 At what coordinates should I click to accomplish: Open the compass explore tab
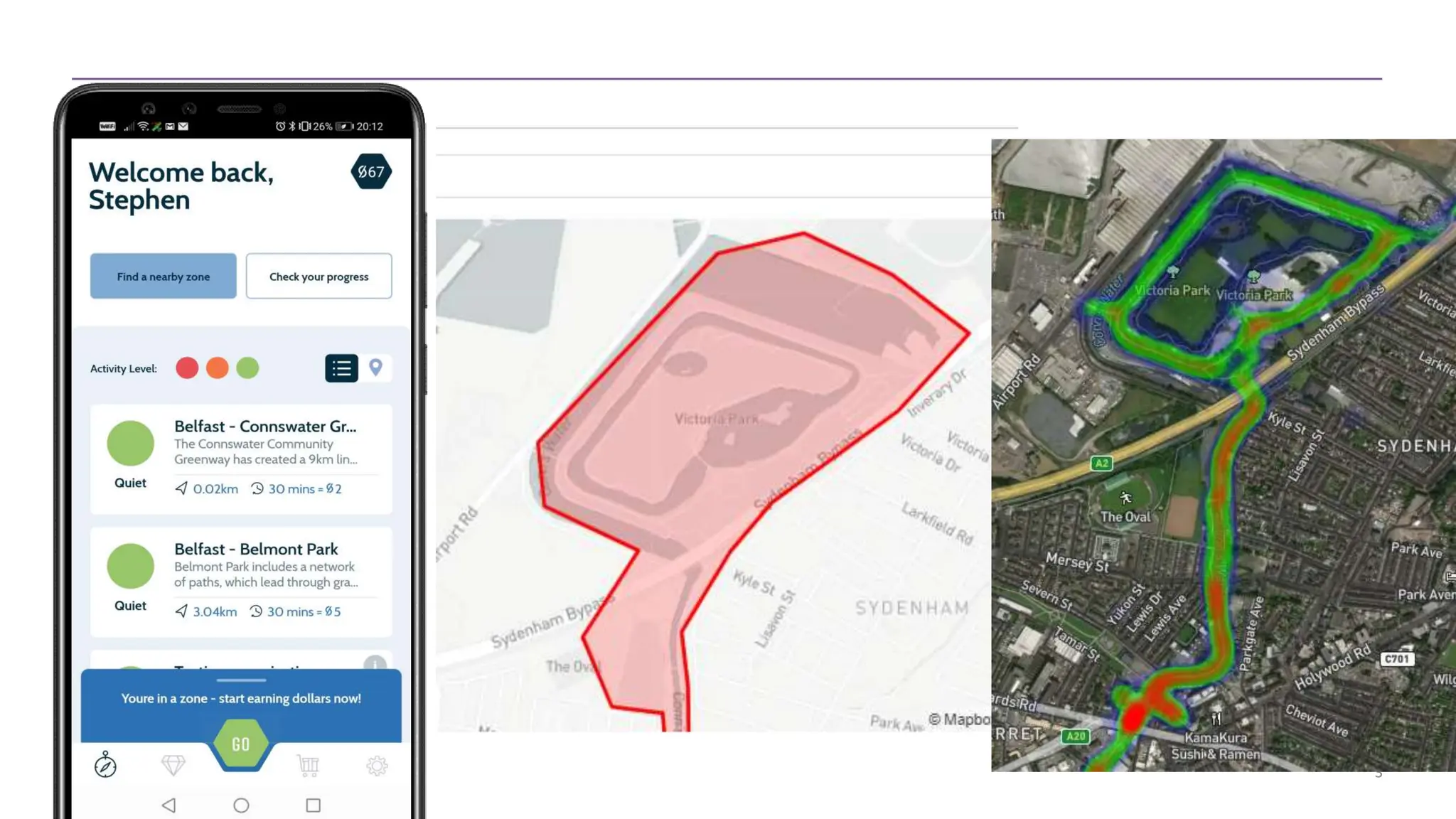(x=105, y=765)
